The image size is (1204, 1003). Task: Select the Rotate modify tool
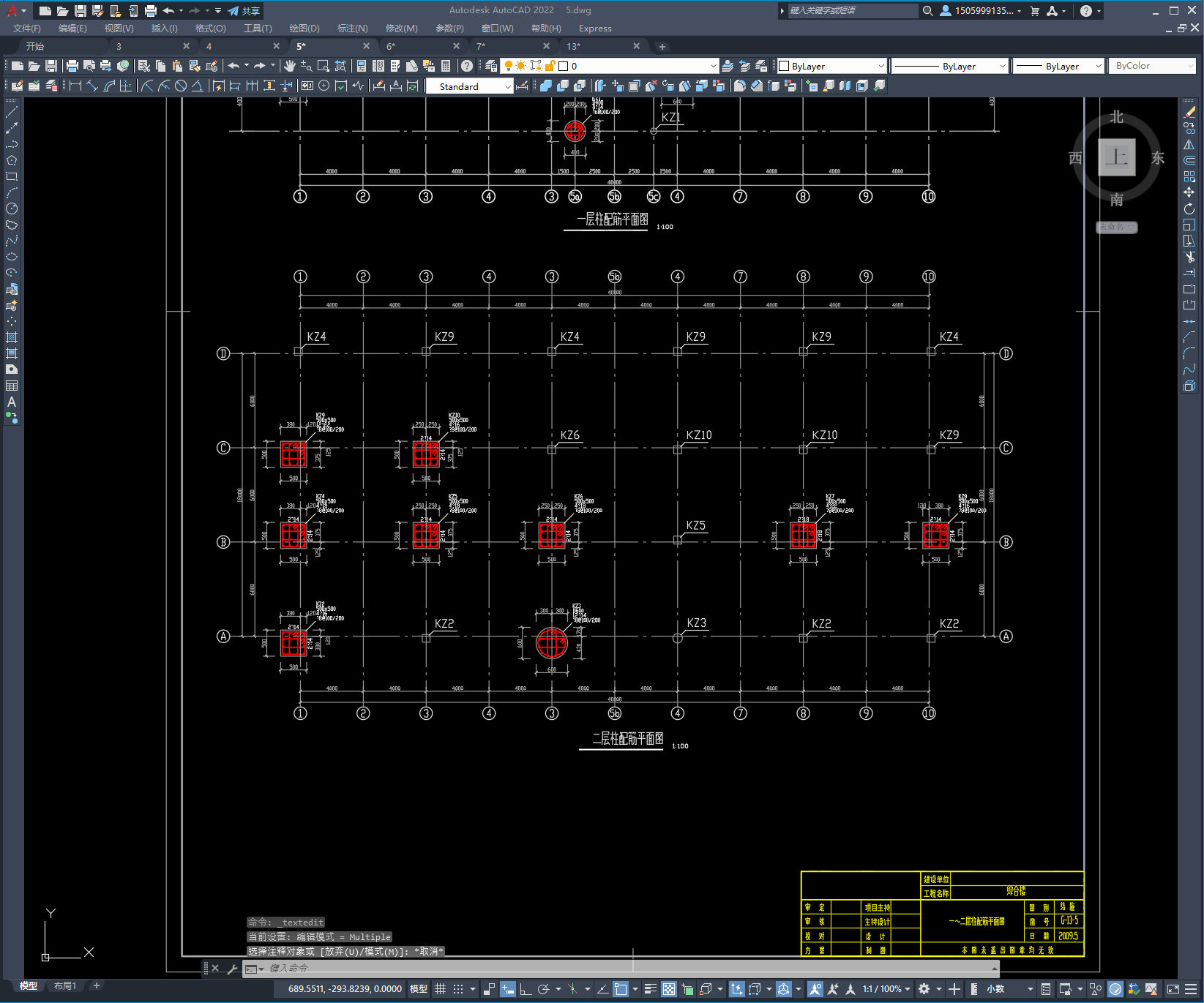1189,209
